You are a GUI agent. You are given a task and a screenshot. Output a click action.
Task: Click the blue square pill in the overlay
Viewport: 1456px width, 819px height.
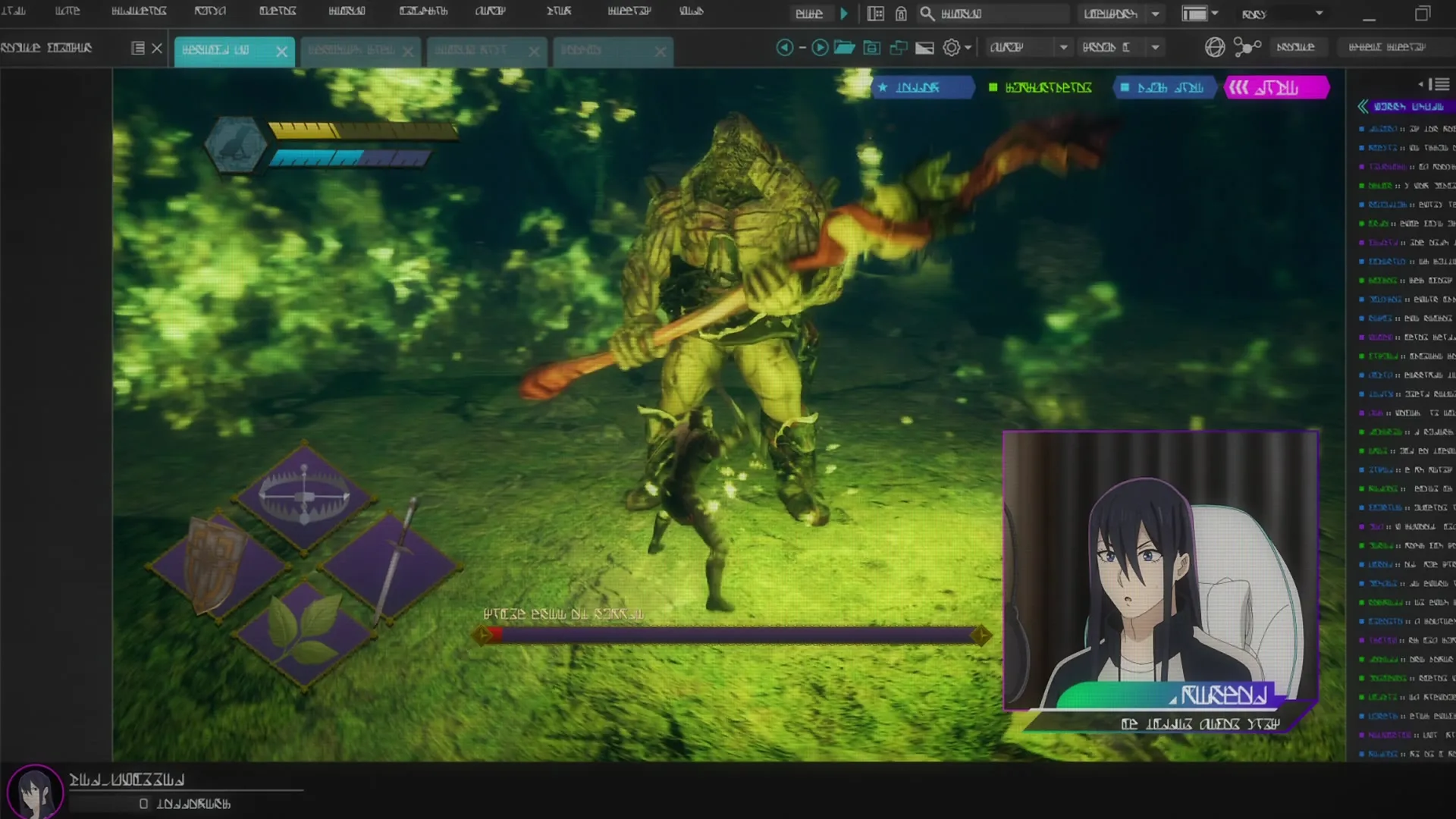click(x=1166, y=87)
